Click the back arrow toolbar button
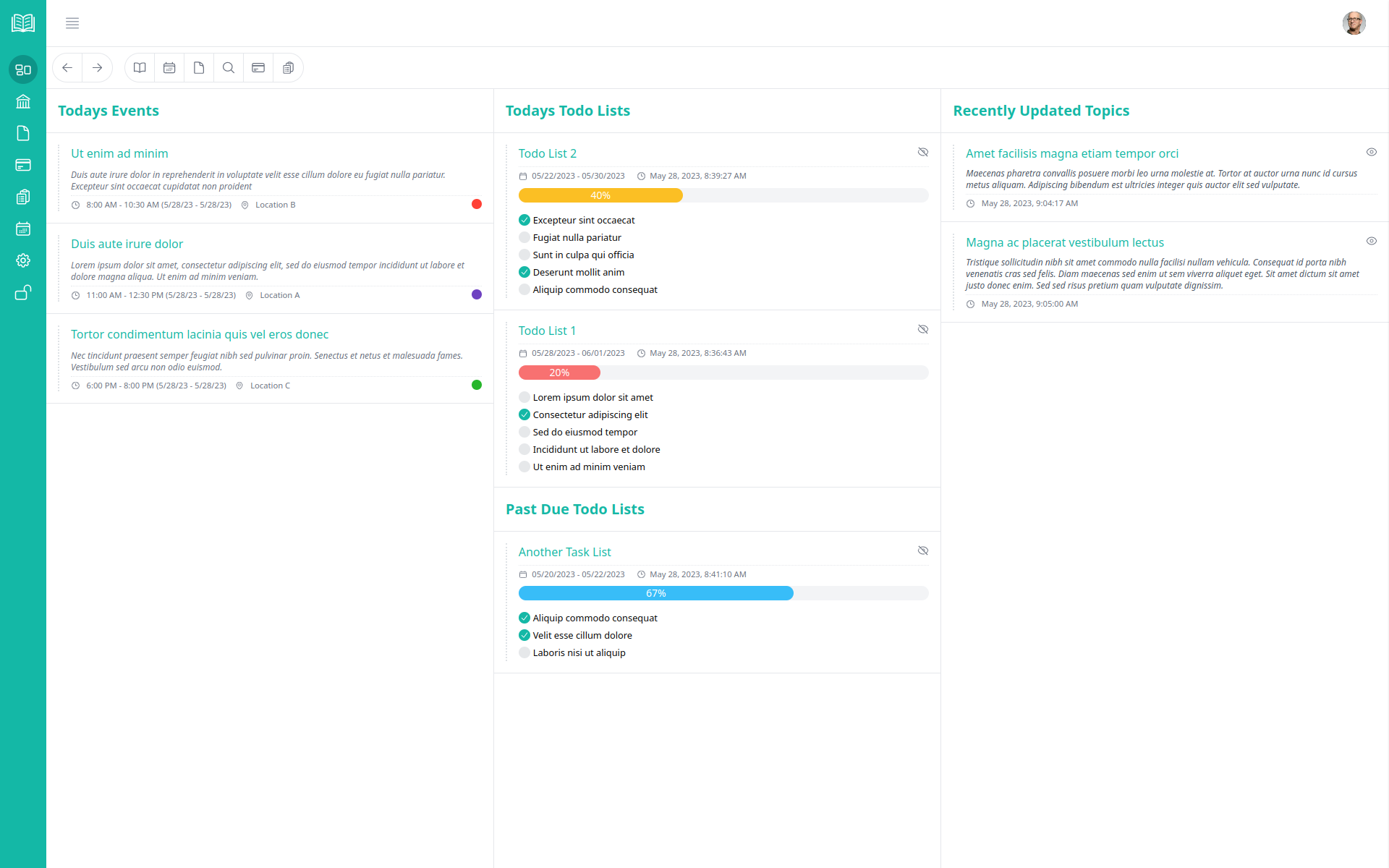 click(x=67, y=68)
